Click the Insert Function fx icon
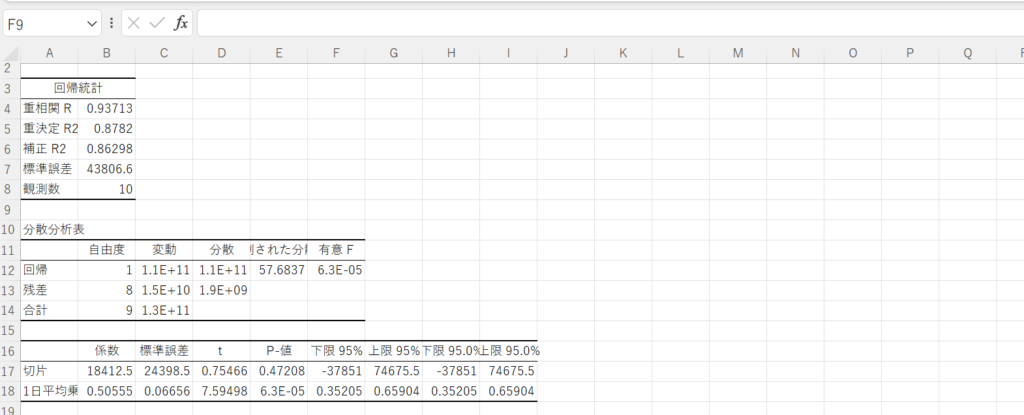The image size is (1024, 415). coord(180,22)
